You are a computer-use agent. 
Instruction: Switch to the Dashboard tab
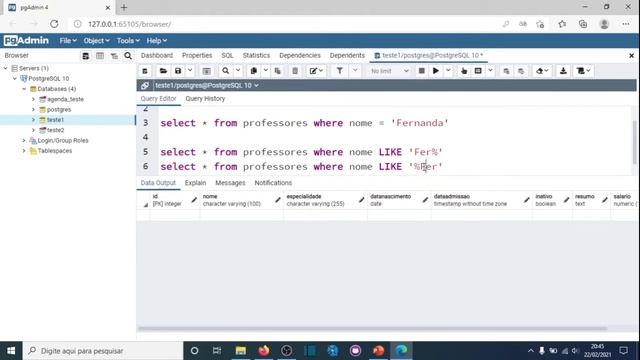click(157, 56)
